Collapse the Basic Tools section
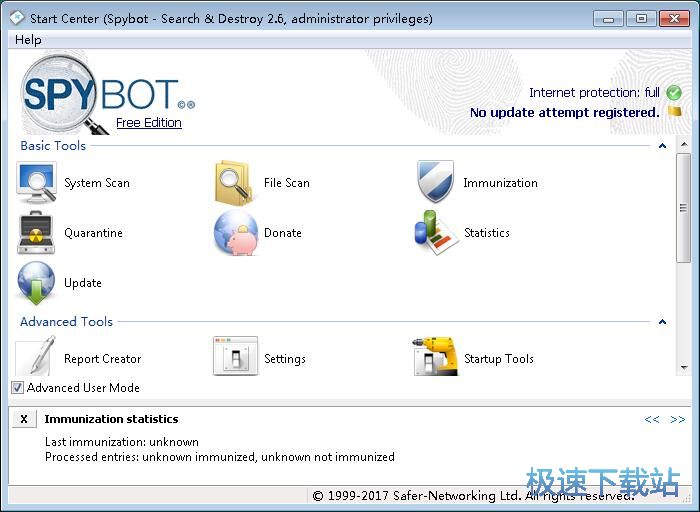The image size is (700, 512). tap(662, 146)
